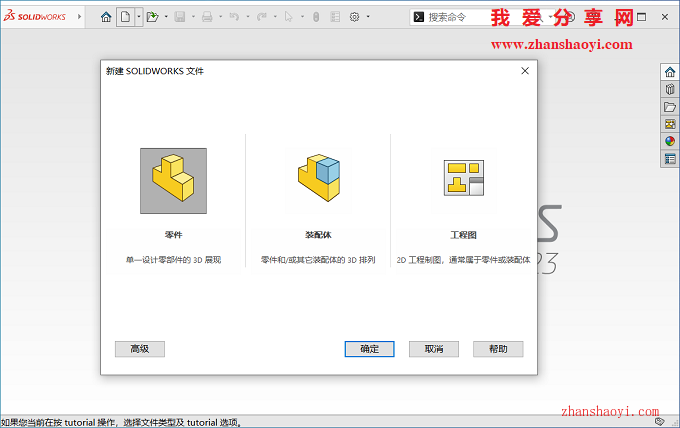The height and width of the screenshot is (428, 680).
Task: Click the command prompt search icon
Action: pos(418,17)
